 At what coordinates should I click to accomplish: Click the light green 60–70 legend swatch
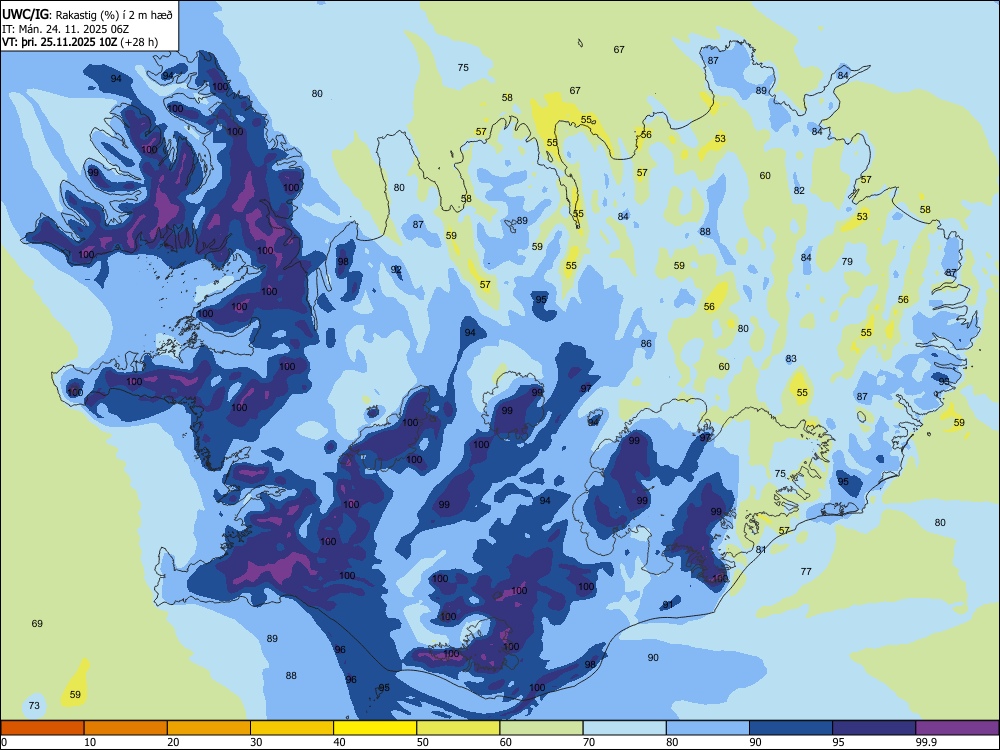pyautogui.click(x=541, y=728)
